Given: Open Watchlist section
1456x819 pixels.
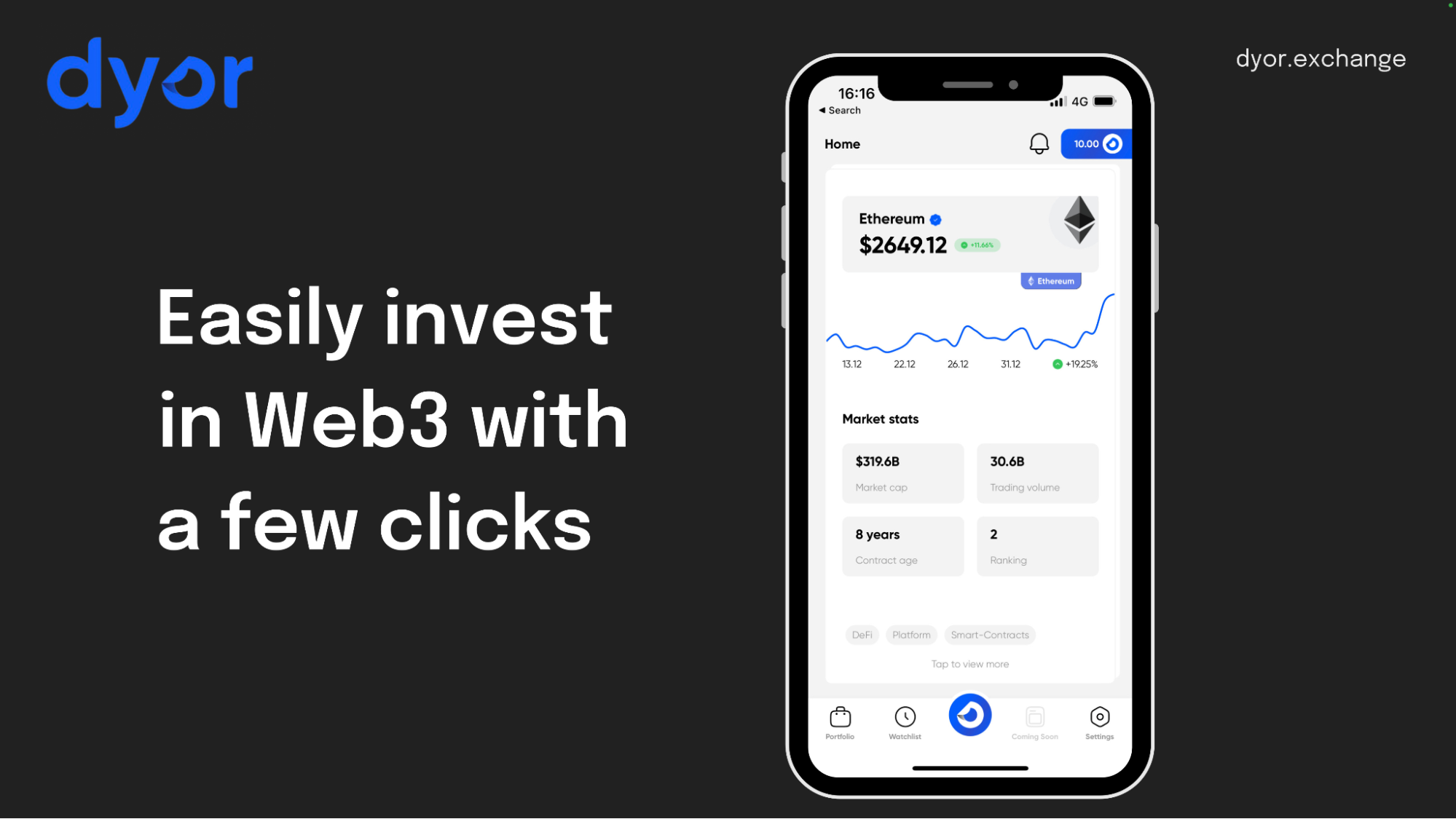Looking at the screenshot, I should [x=904, y=720].
